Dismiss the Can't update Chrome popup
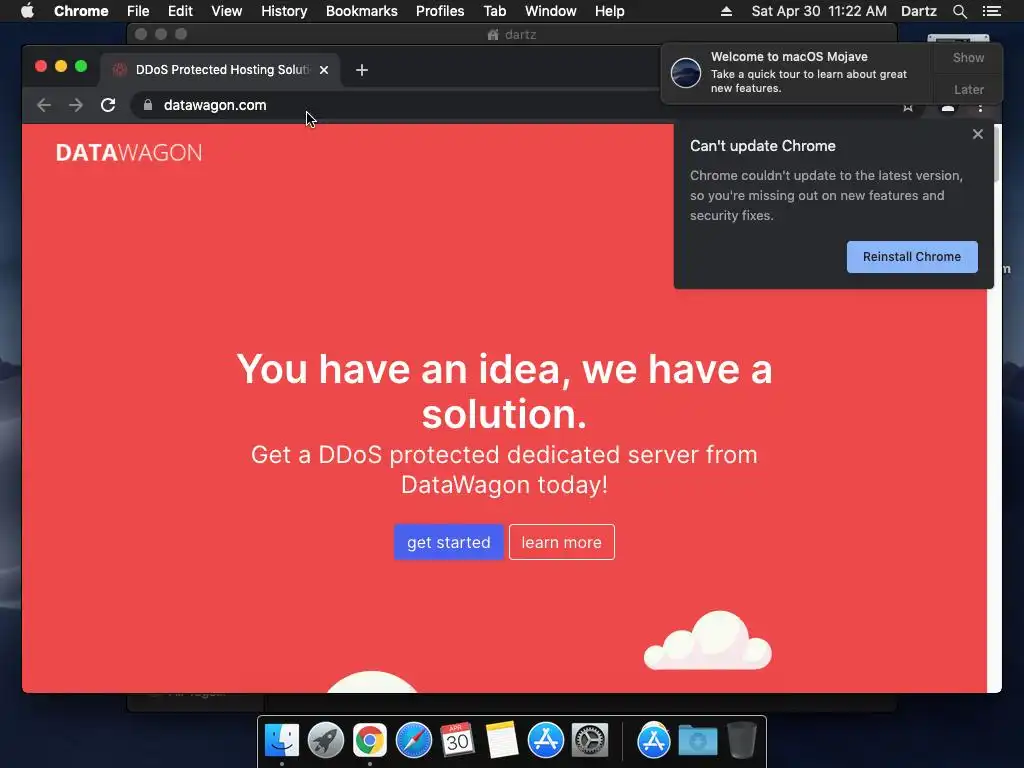 point(978,134)
